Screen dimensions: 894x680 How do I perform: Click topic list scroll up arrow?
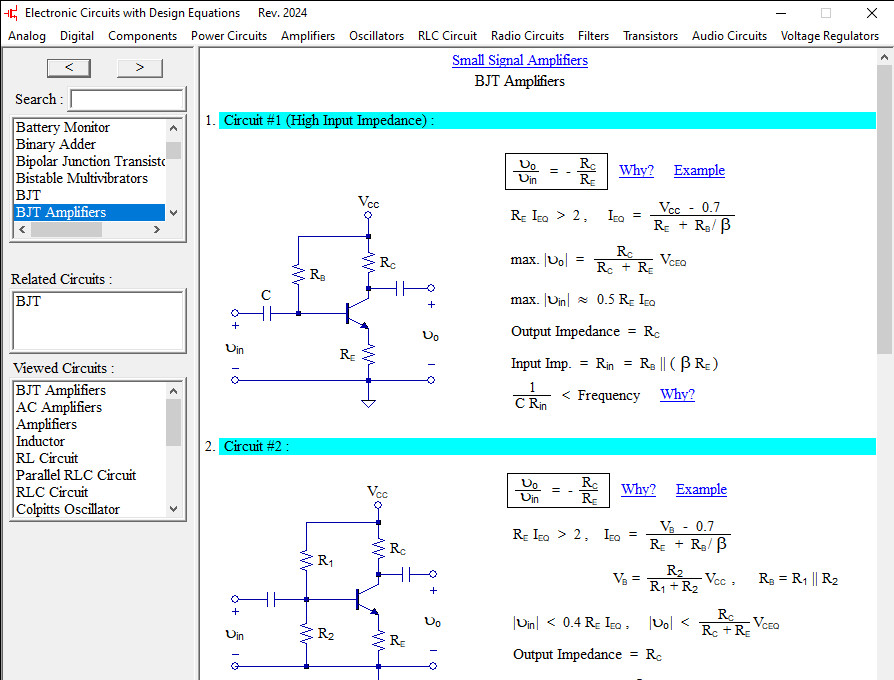coord(174,128)
